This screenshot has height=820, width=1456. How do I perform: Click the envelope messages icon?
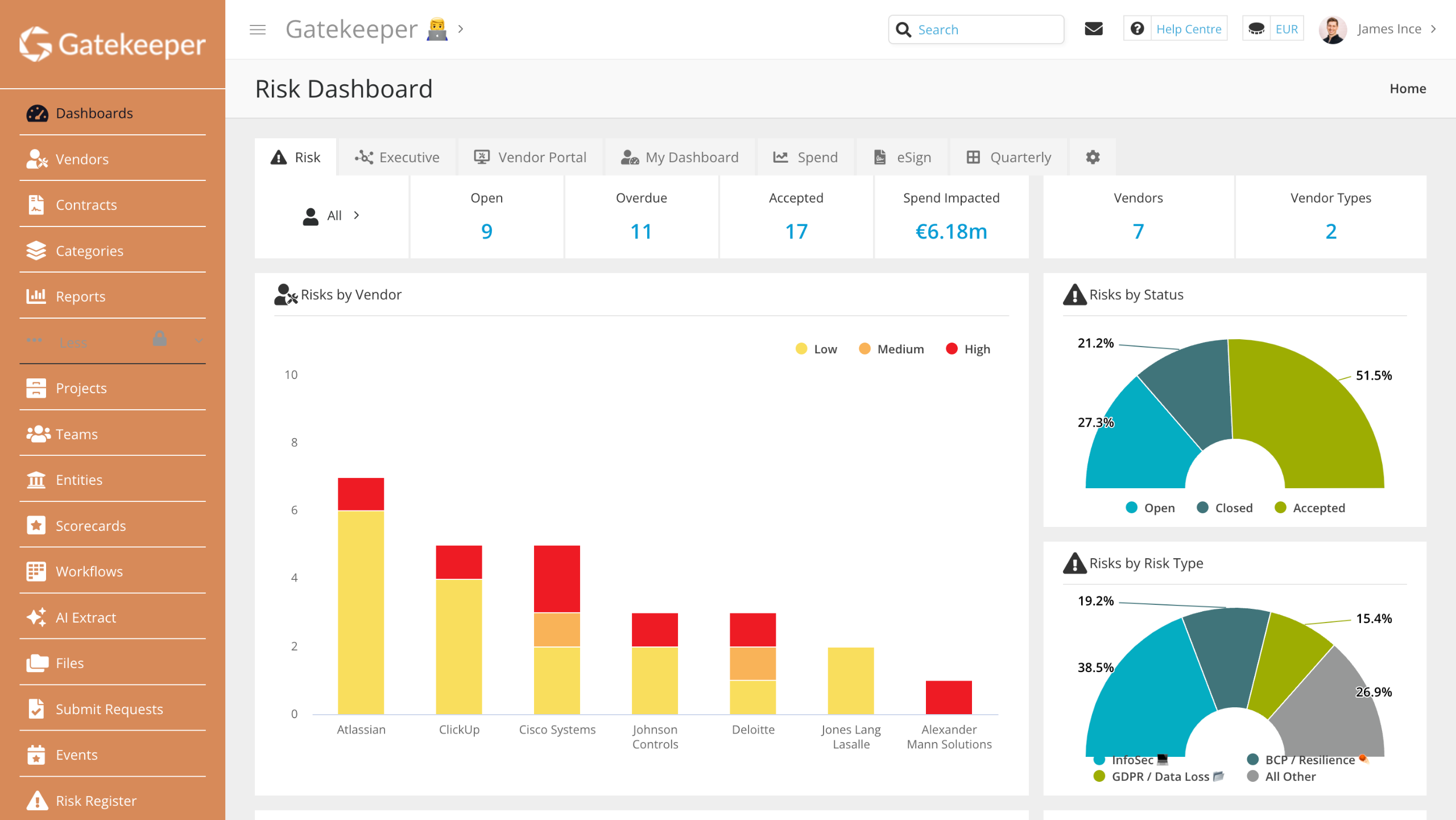pyautogui.click(x=1093, y=29)
